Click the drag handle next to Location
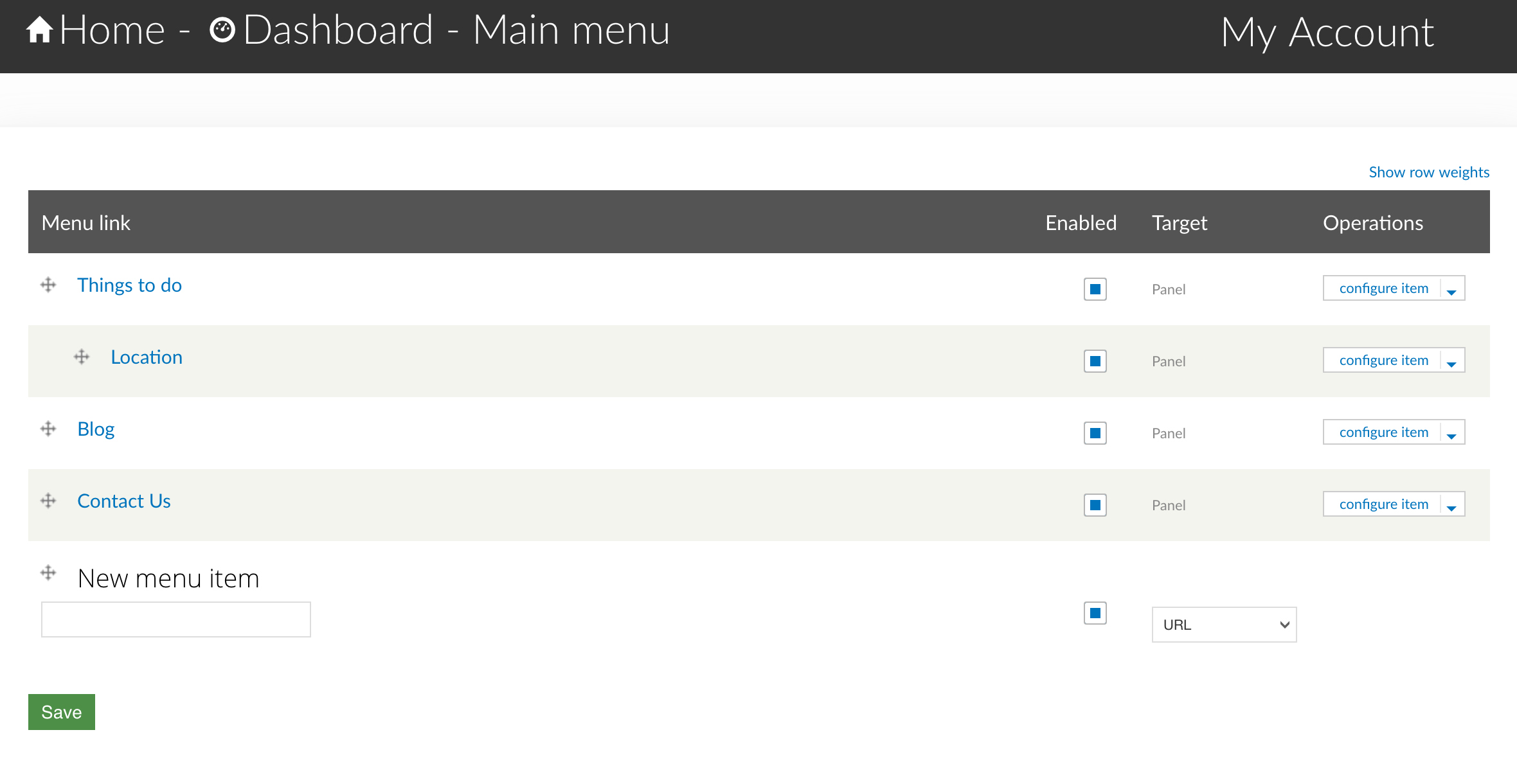 tap(82, 357)
